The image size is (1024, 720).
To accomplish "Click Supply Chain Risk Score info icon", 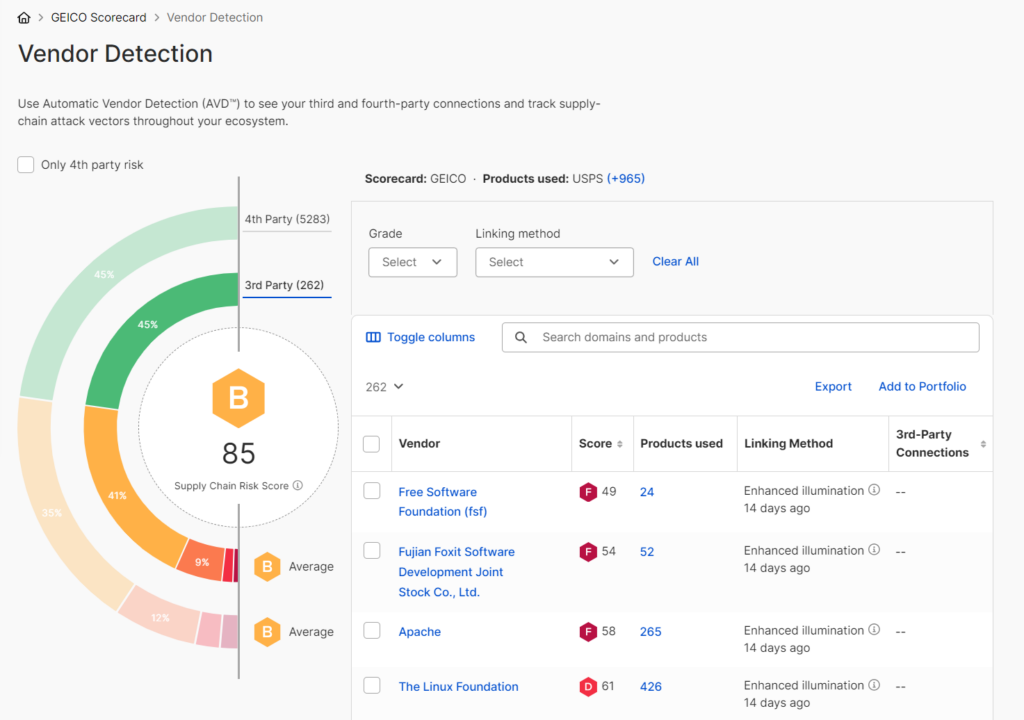I will tap(298, 485).
